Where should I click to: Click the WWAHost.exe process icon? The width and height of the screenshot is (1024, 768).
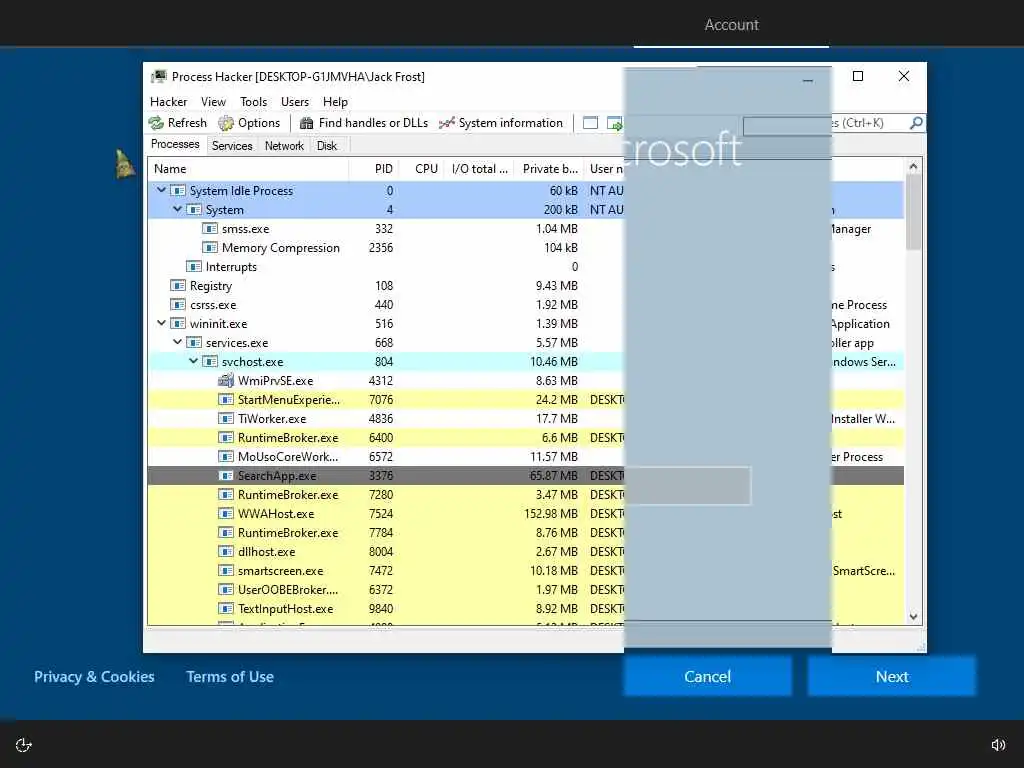pos(226,513)
